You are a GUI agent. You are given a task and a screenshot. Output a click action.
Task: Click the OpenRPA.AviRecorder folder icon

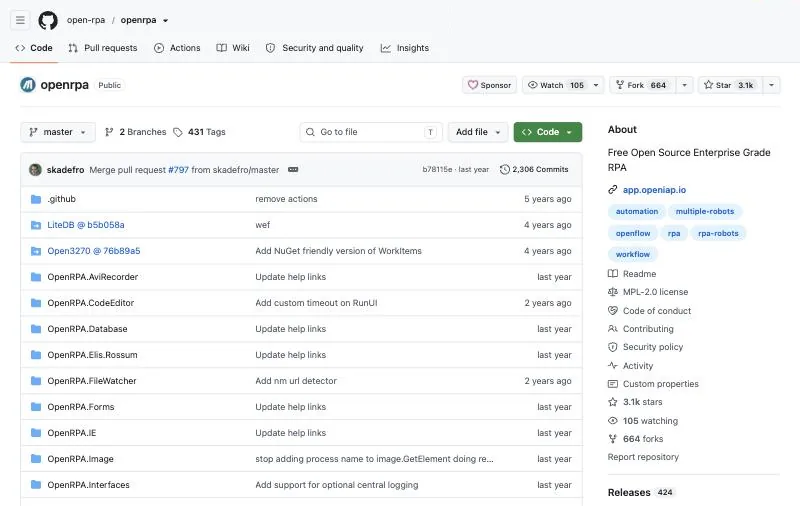[x=36, y=277]
